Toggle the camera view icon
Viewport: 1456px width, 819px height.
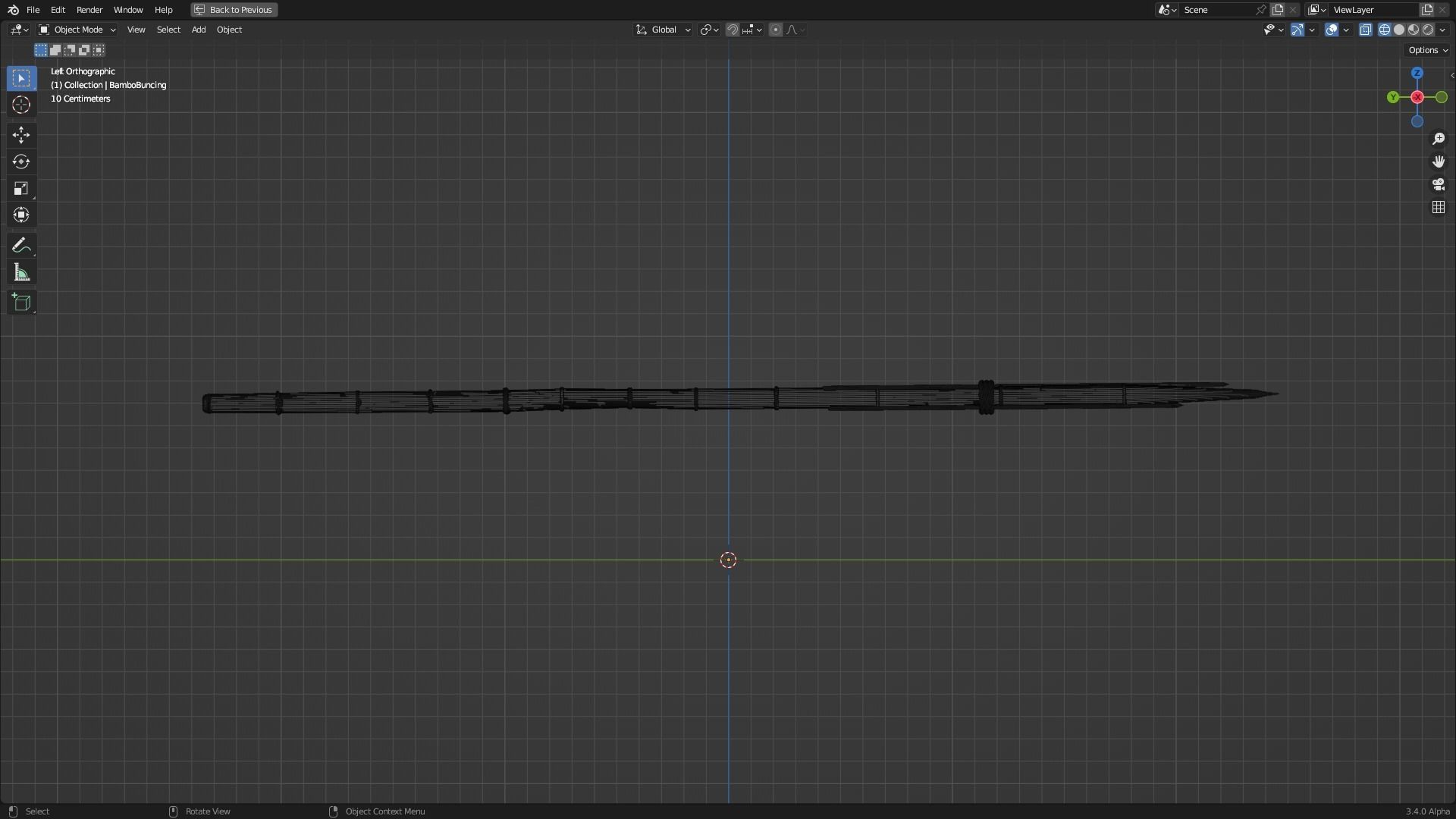point(1439,184)
